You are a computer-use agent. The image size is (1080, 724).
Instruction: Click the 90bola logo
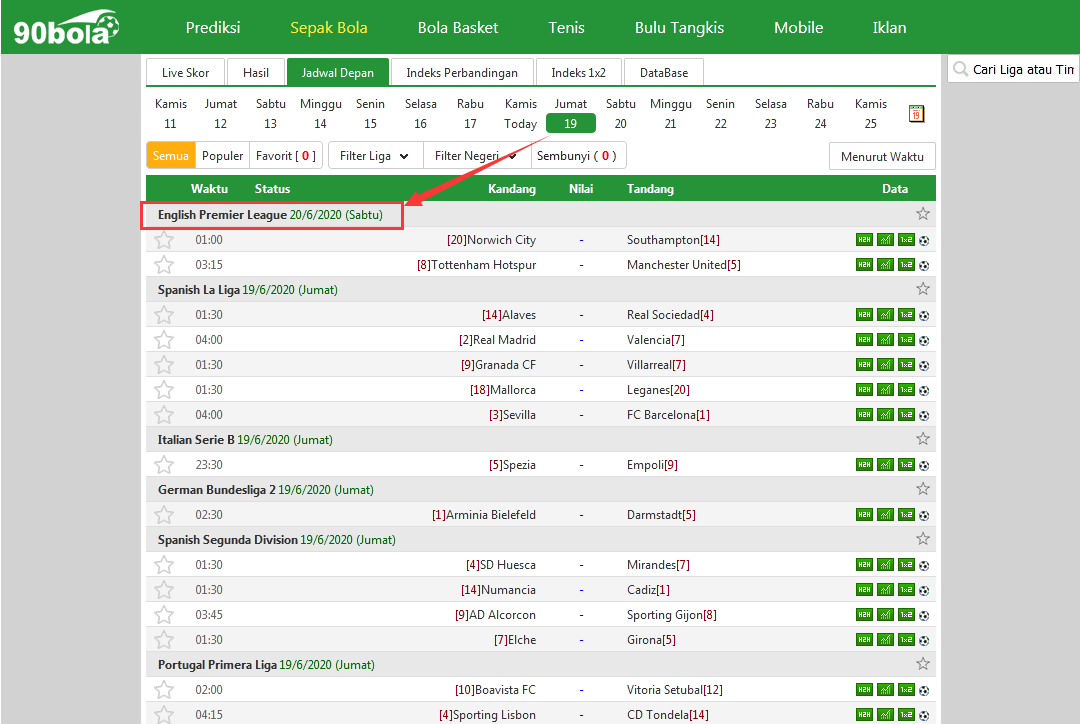[x=66, y=28]
